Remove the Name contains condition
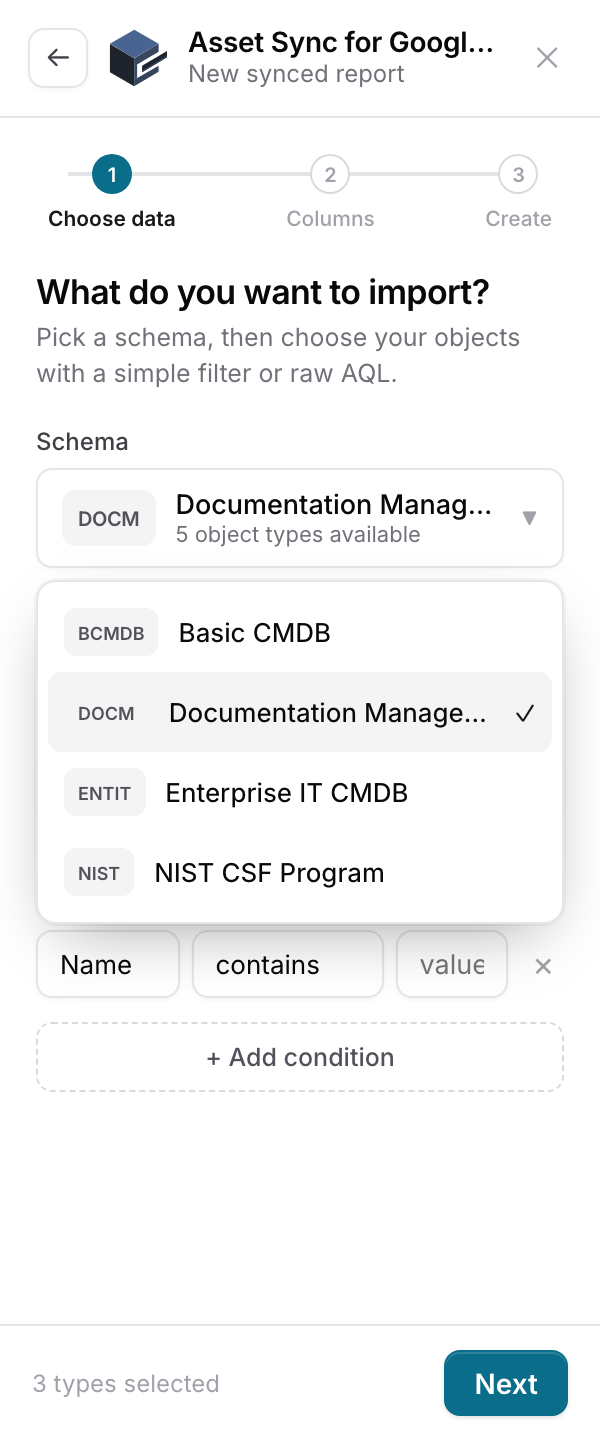The height and width of the screenshot is (1440, 600). point(543,966)
